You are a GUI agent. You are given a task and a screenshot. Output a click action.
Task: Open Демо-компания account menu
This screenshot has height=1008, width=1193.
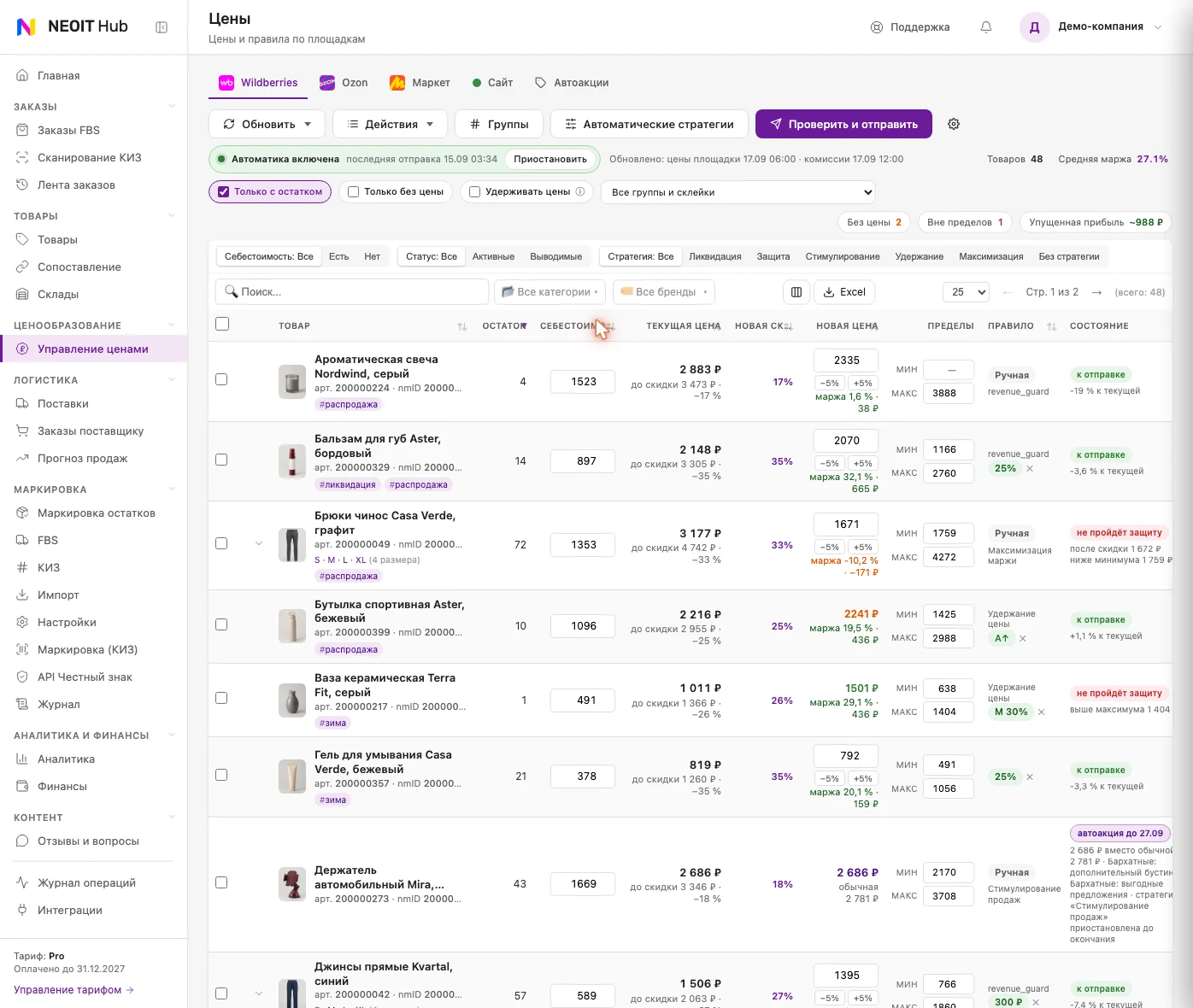point(1091,27)
